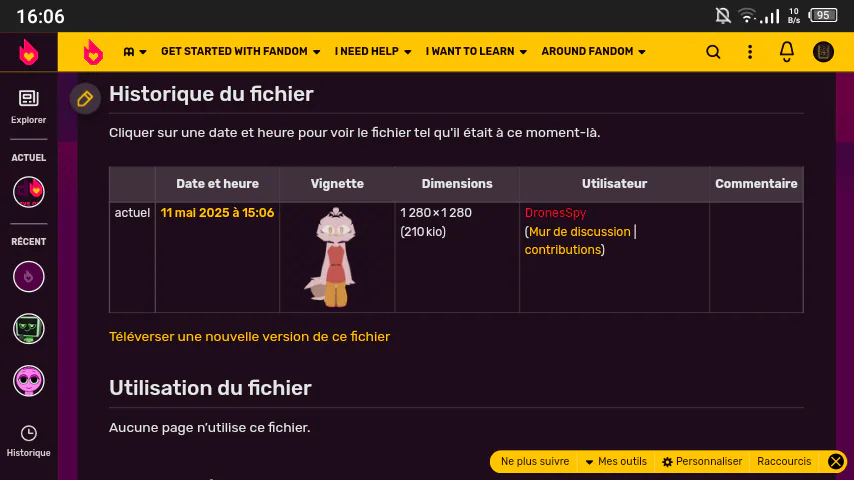Open the Explorer sidebar icon
The image size is (854, 480).
coord(28,107)
